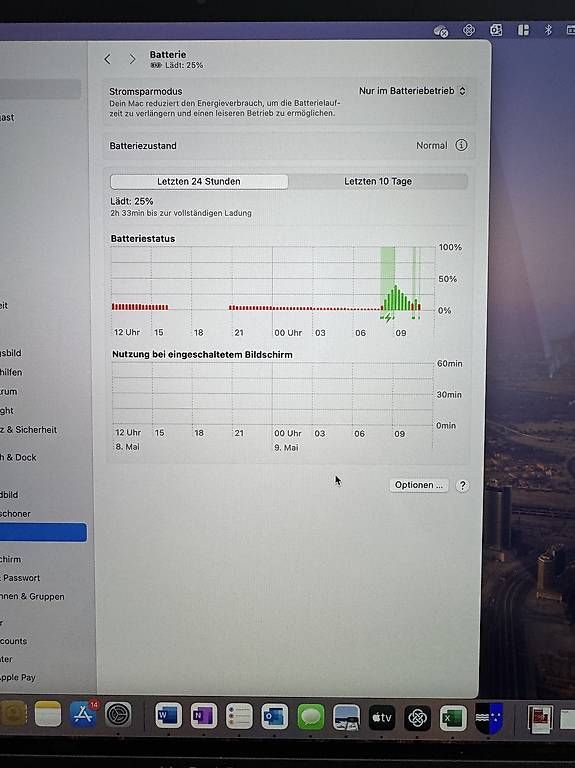The height and width of the screenshot is (768, 575).
Task: Open the Stromsparmodus dropdown menu
Action: (411, 91)
